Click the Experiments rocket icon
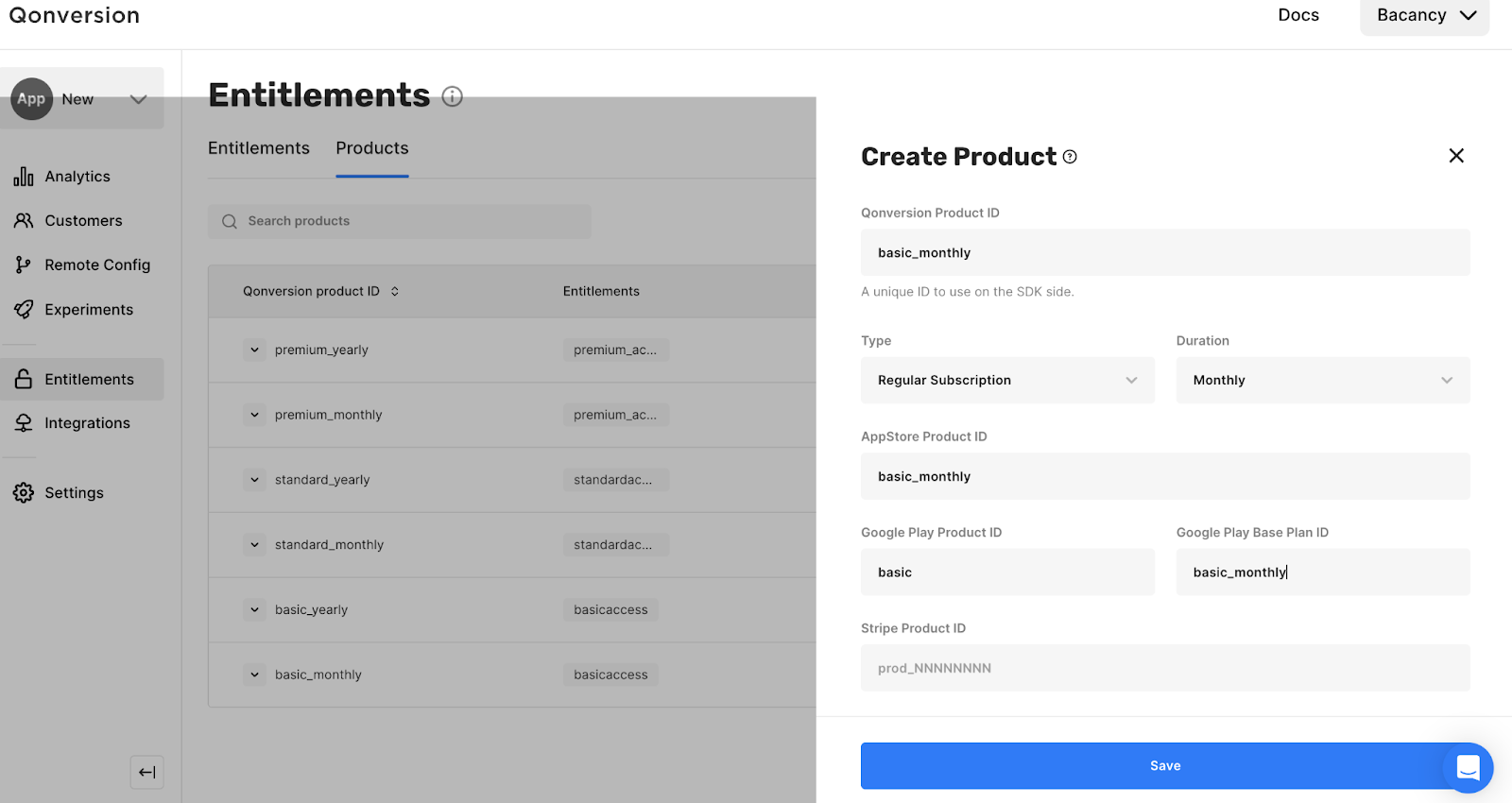Viewport: 1512px width, 803px height. click(x=24, y=309)
